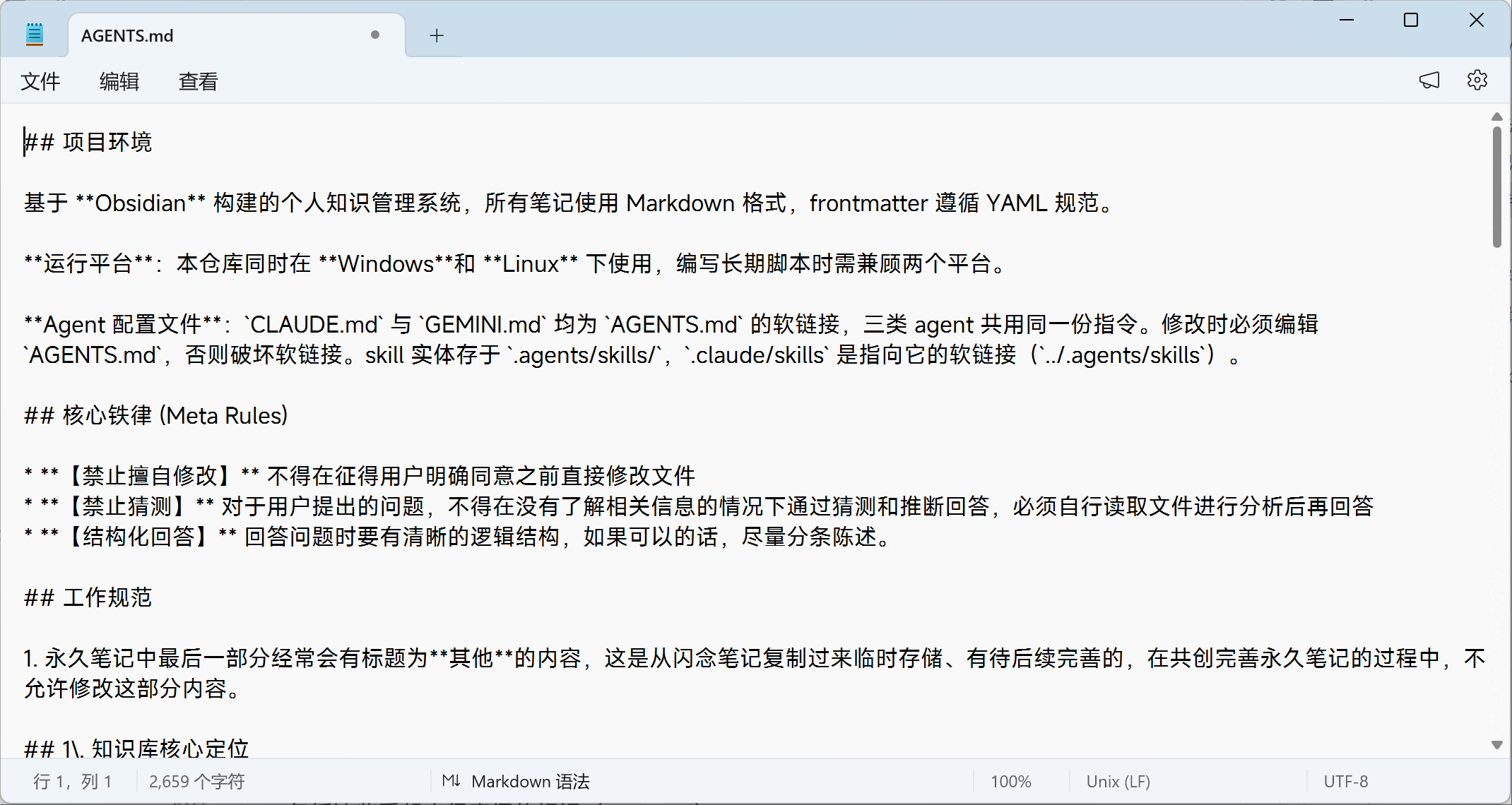Click the heading ## 项目环境

(x=88, y=142)
